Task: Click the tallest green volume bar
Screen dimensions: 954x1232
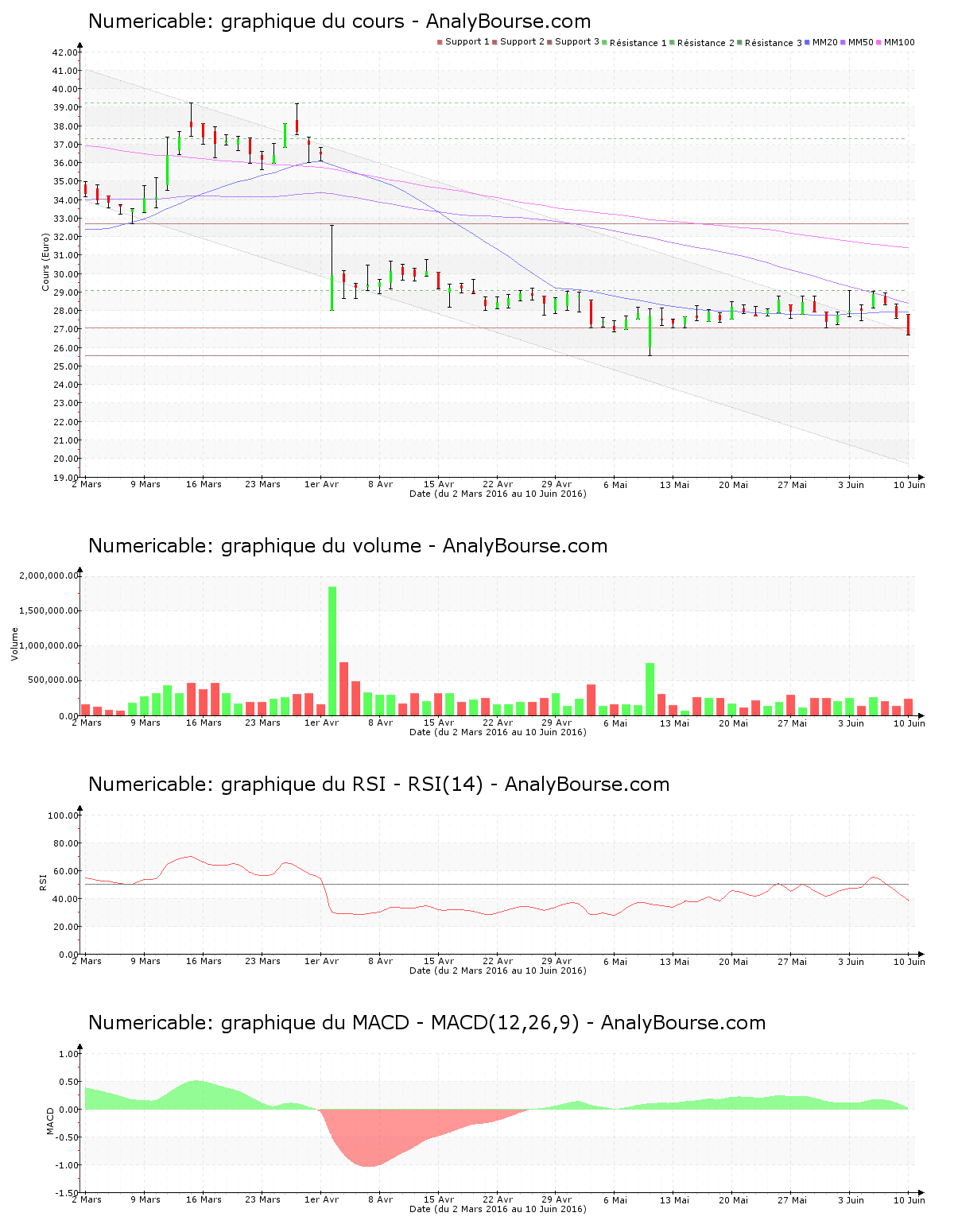Action: pos(332,651)
